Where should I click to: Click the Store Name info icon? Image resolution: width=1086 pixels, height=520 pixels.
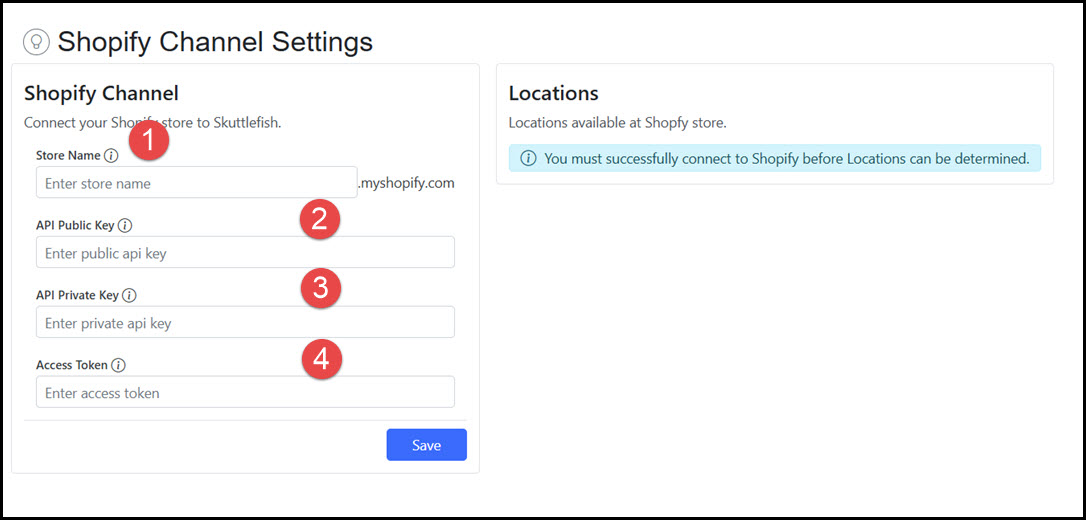click(111, 156)
